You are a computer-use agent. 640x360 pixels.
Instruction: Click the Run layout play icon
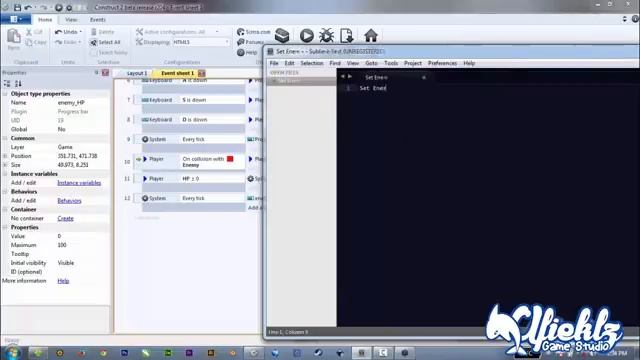pos(307,36)
